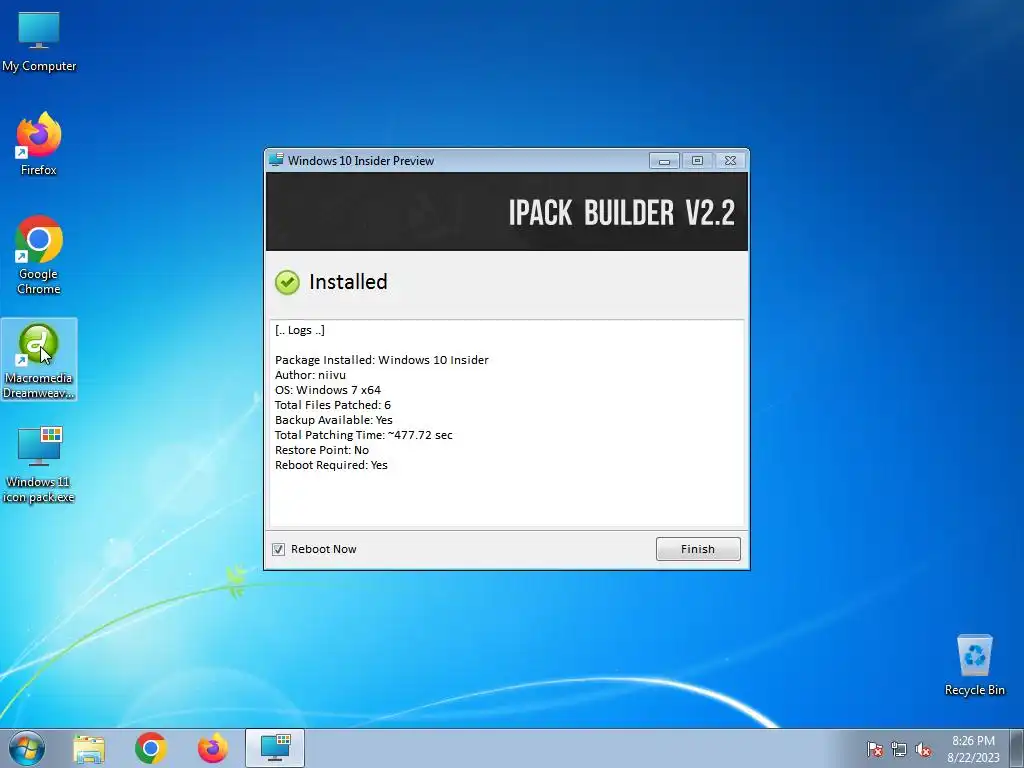Click the Finish button

[698, 549]
